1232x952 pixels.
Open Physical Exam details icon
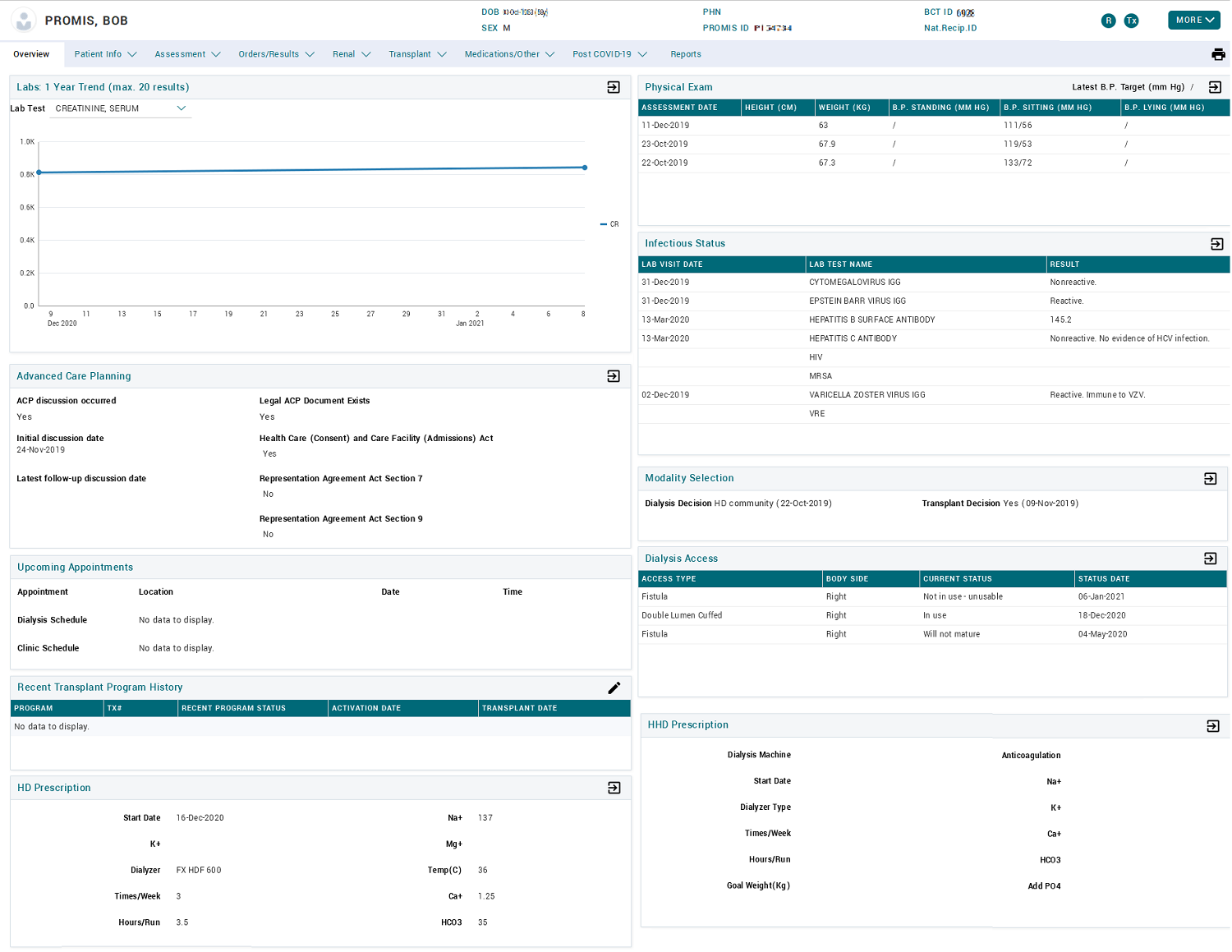1215,87
